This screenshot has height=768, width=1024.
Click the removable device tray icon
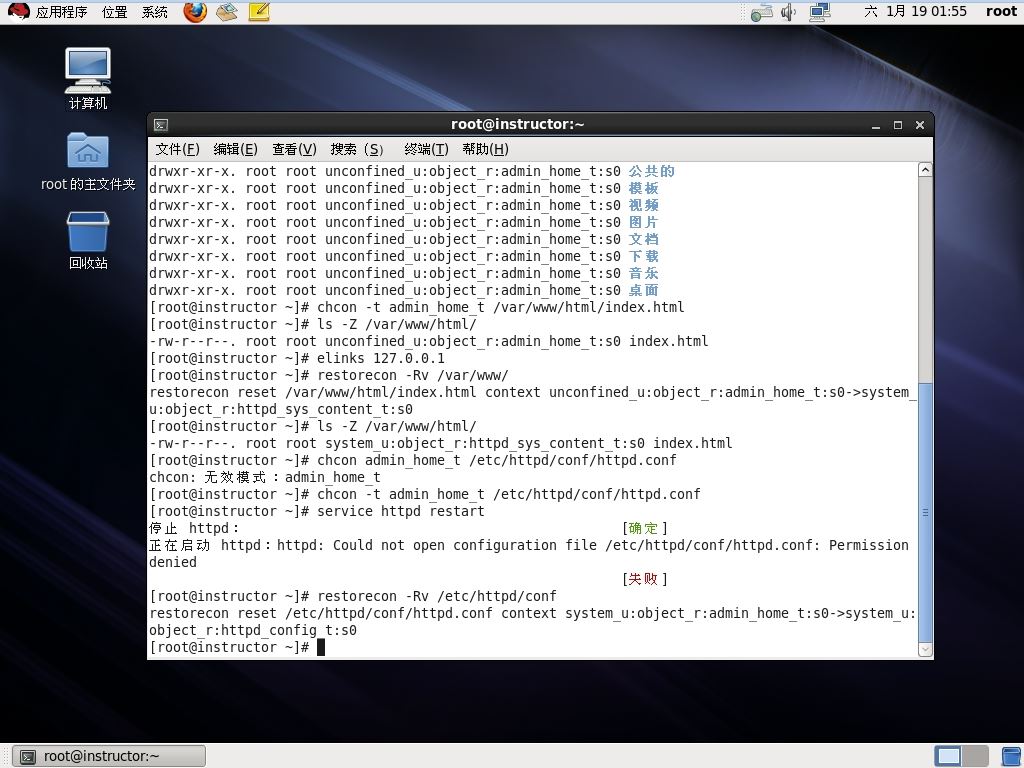(x=761, y=12)
